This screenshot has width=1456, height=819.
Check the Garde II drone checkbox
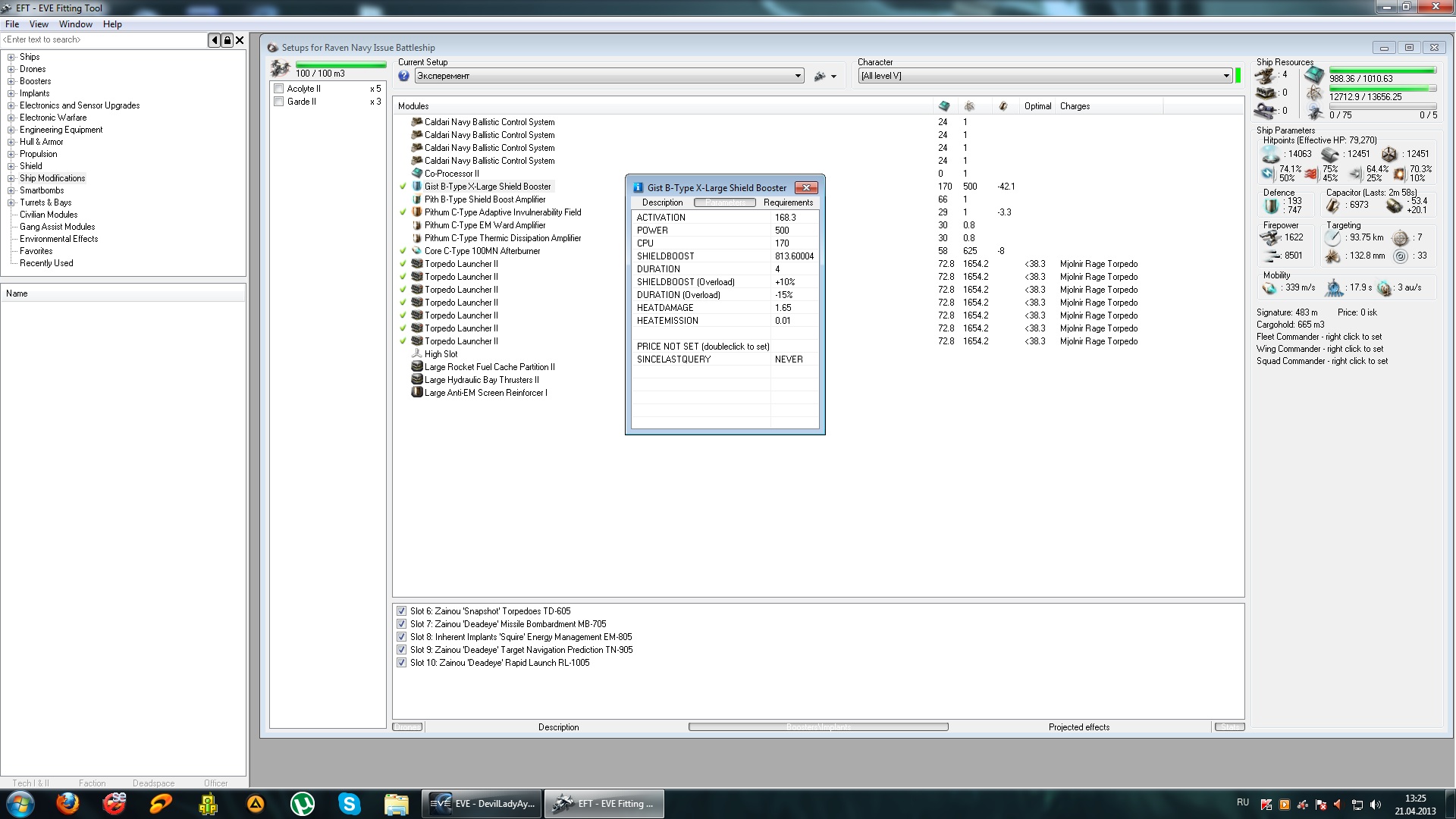point(278,102)
